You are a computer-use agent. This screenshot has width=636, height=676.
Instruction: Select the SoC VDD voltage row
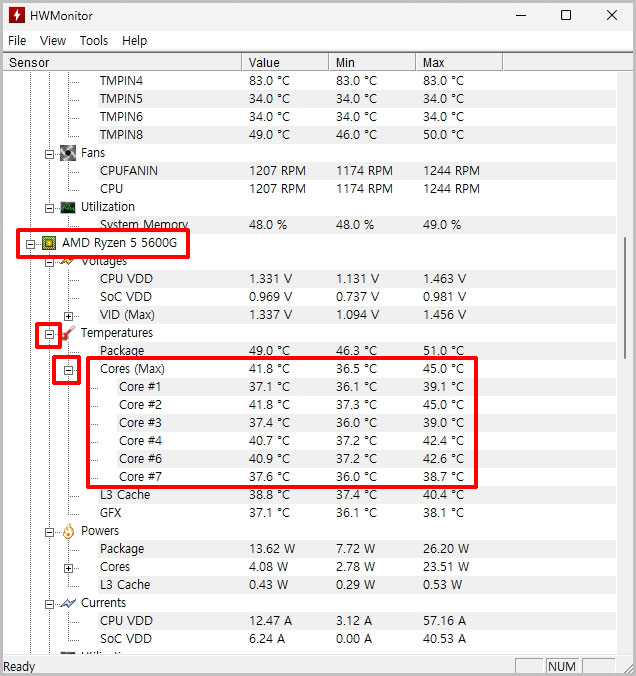tap(357, 297)
